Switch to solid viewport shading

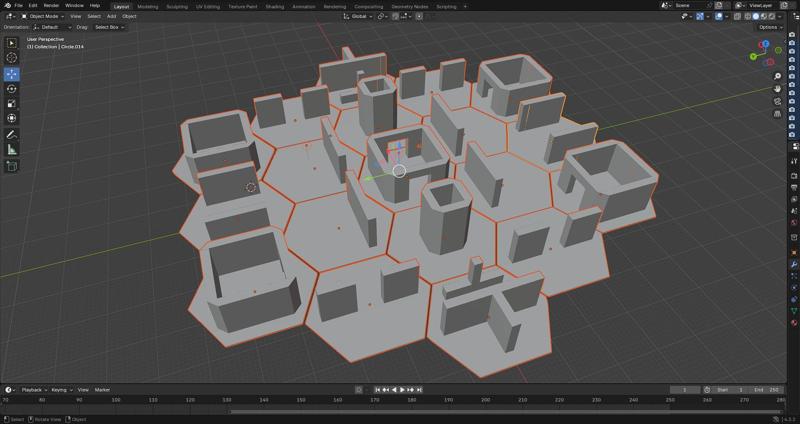click(756, 16)
